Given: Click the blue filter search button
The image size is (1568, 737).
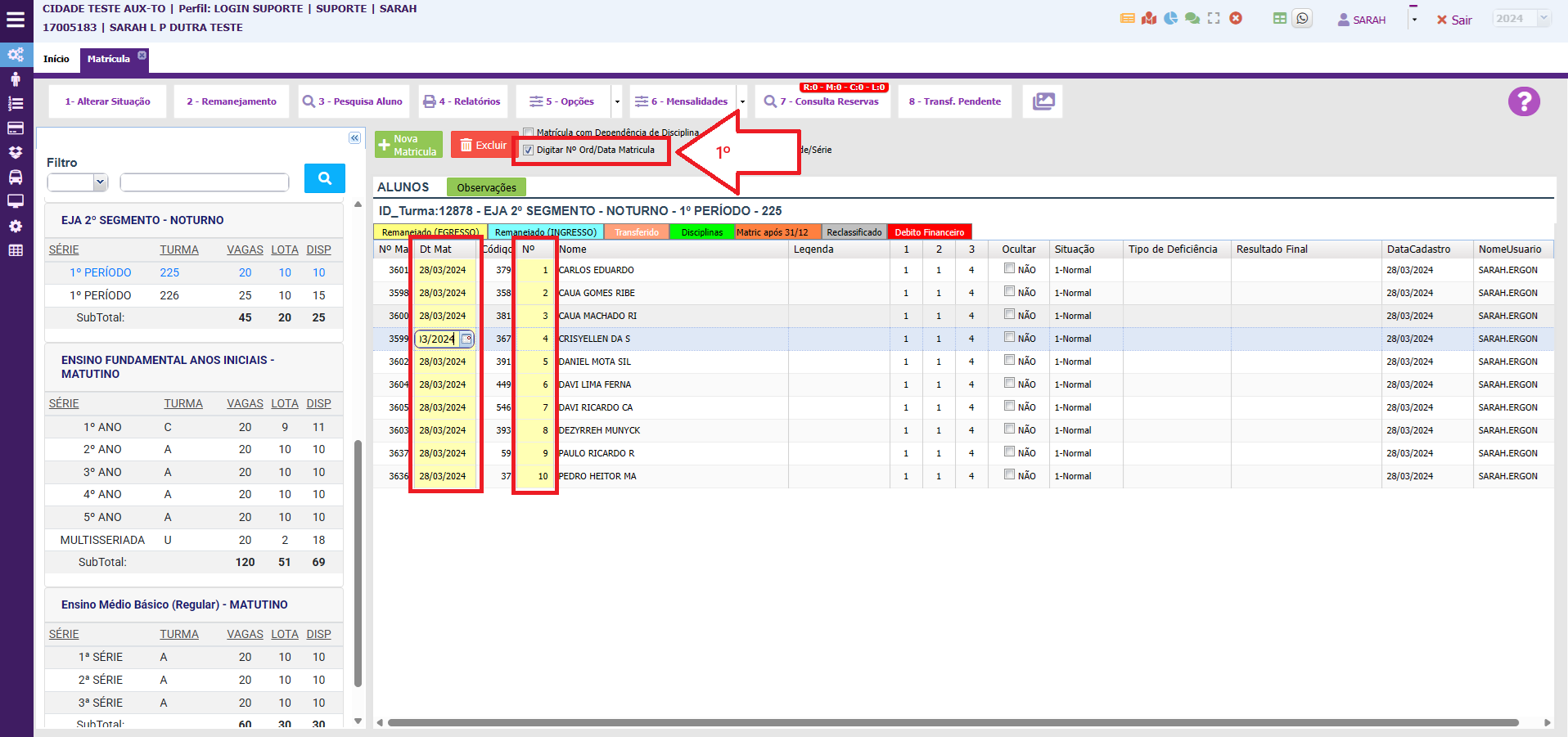Looking at the screenshot, I should (324, 178).
